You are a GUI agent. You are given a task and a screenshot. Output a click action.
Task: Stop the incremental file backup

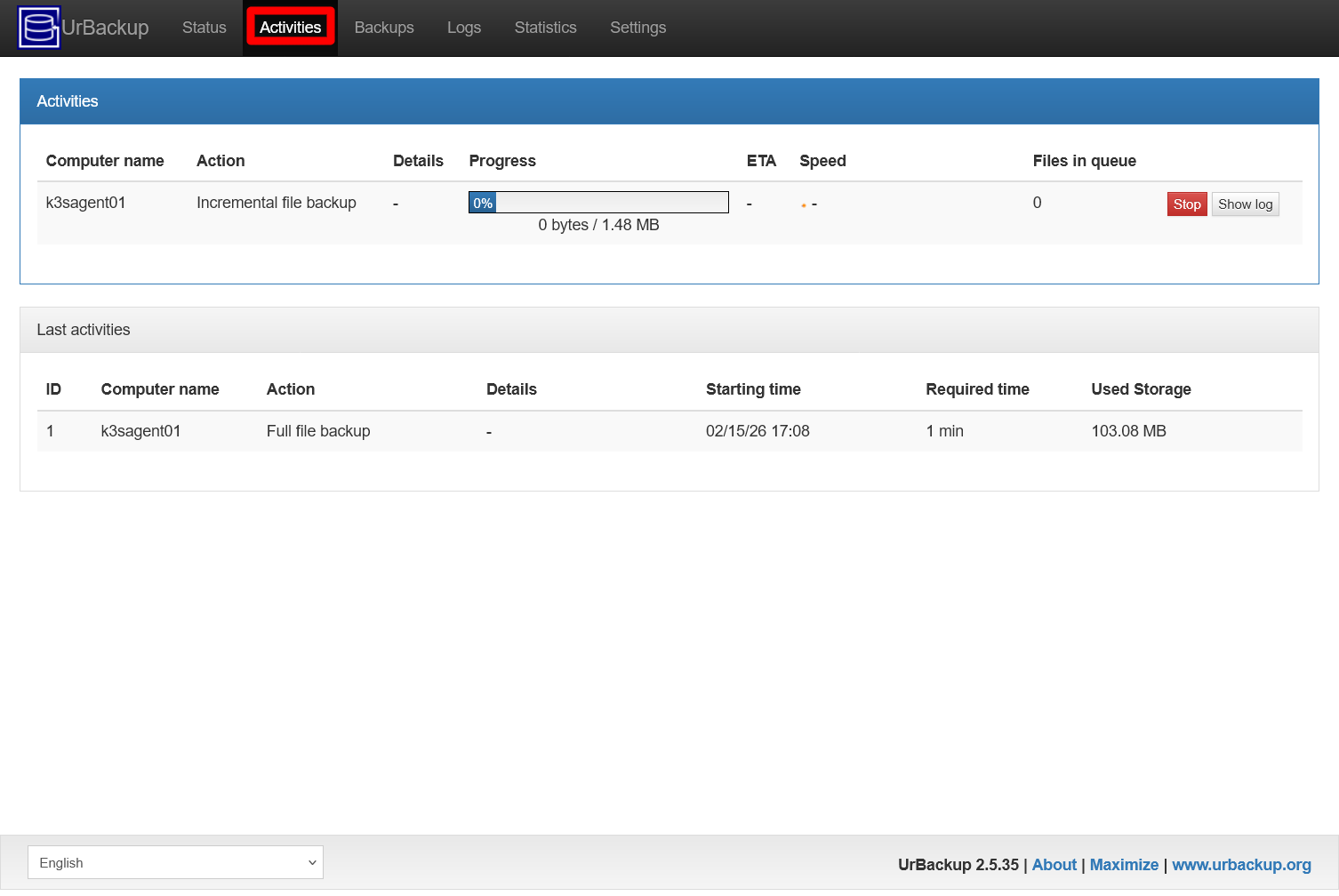pyautogui.click(x=1186, y=204)
